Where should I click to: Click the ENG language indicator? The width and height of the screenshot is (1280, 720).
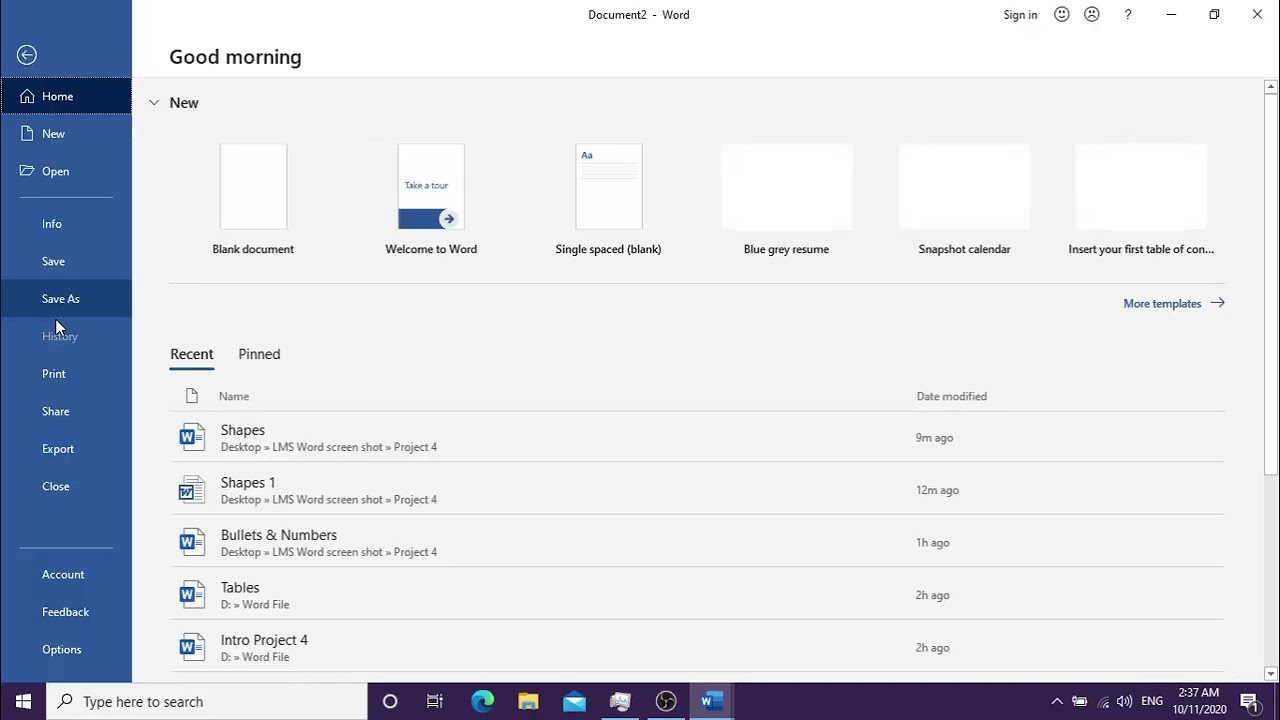pyautogui.click(x=1153, y=702)
